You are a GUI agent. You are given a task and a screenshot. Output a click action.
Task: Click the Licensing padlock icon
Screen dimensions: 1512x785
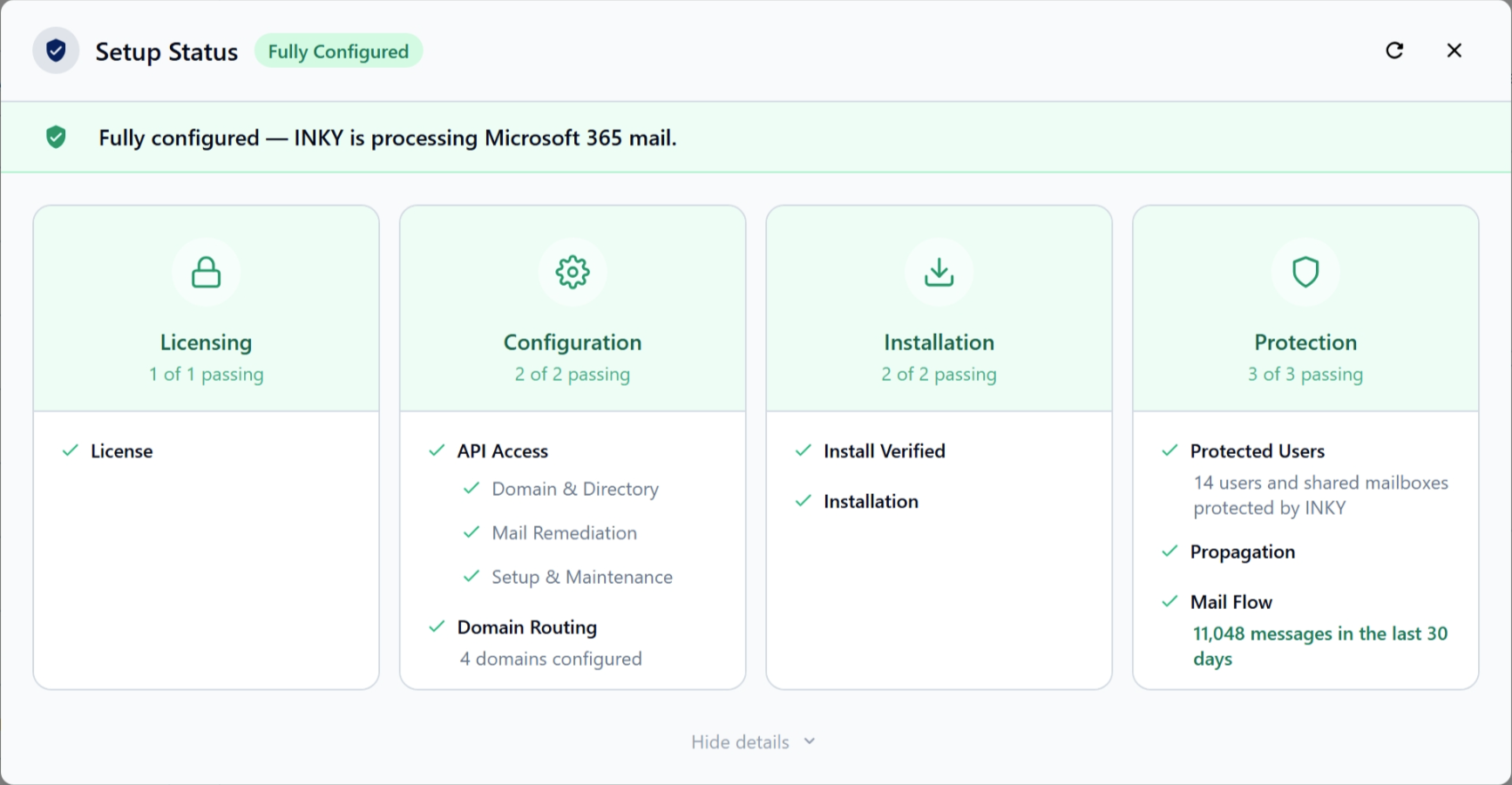point(206,272)
